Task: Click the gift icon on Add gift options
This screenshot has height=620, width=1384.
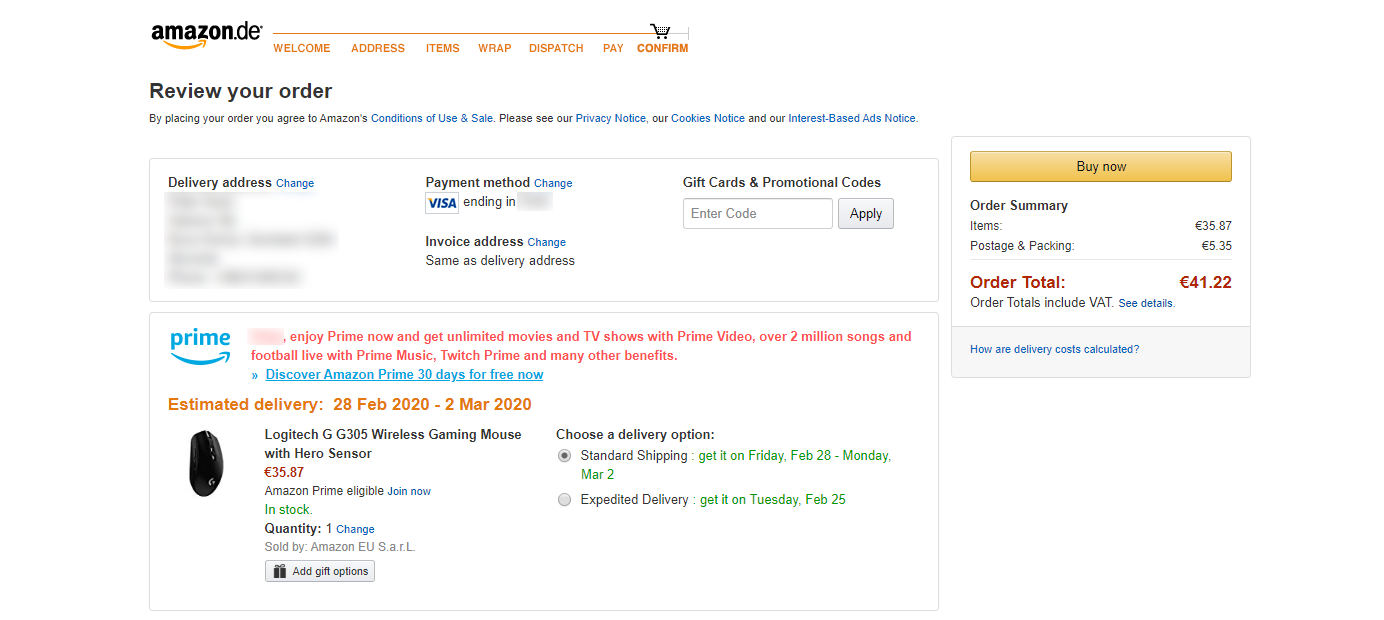Action: [x=279, y=571]
